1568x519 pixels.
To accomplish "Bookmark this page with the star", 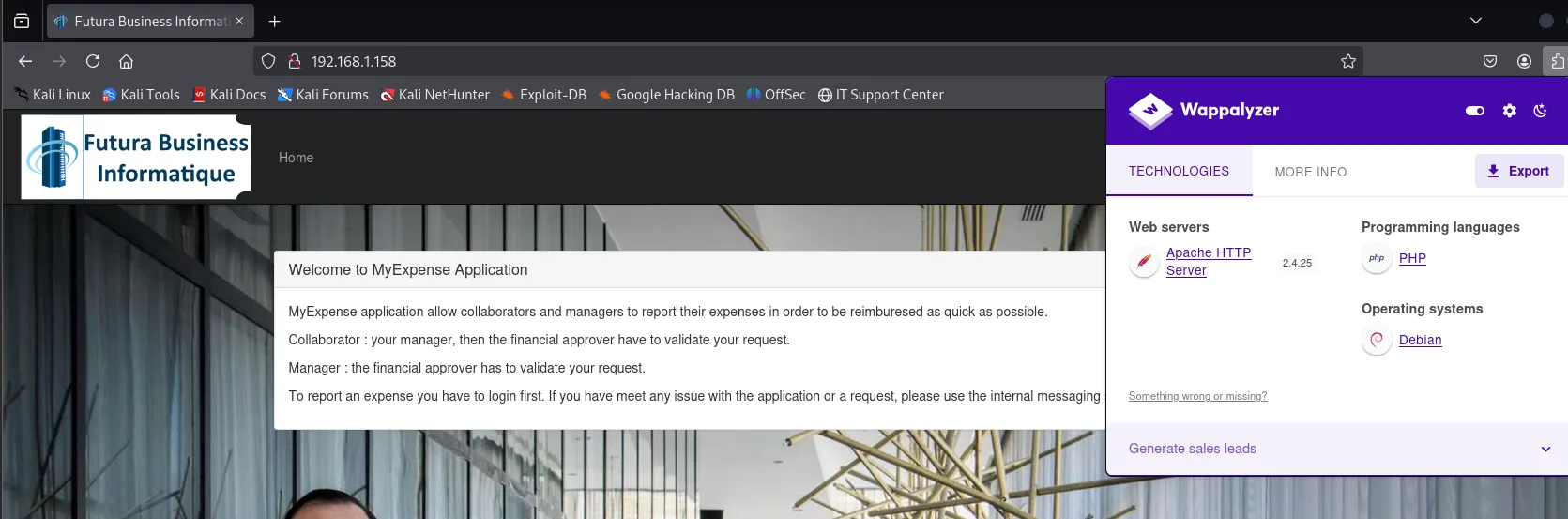I will point(1348,61).
